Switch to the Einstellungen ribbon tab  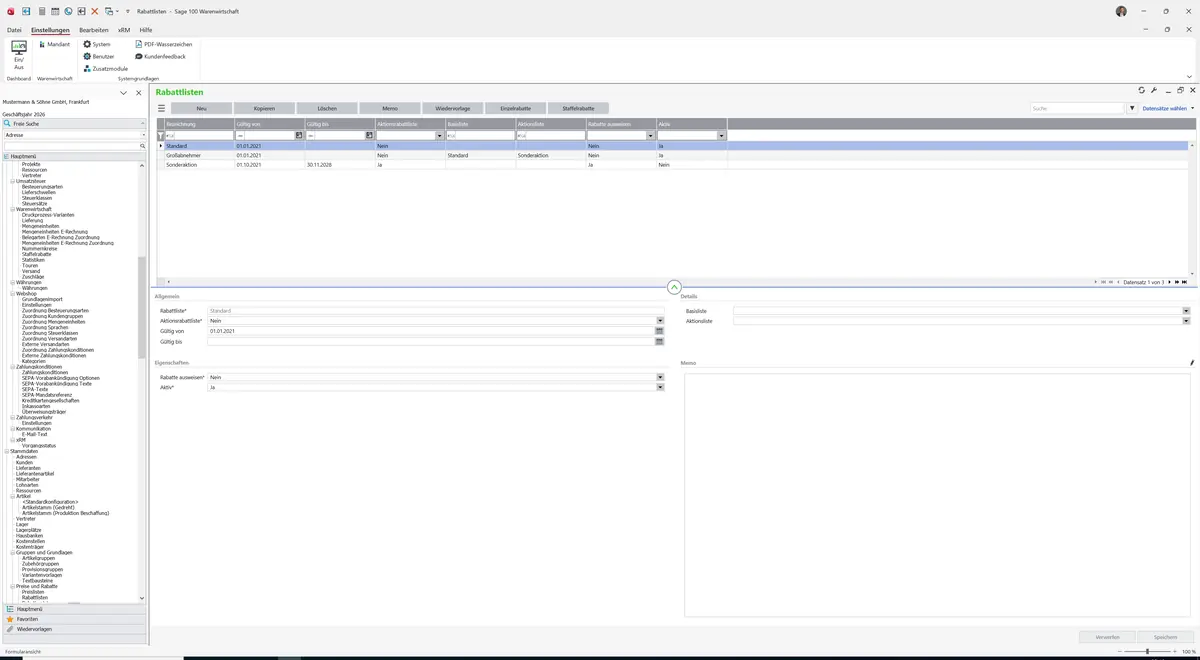(50, 30)
